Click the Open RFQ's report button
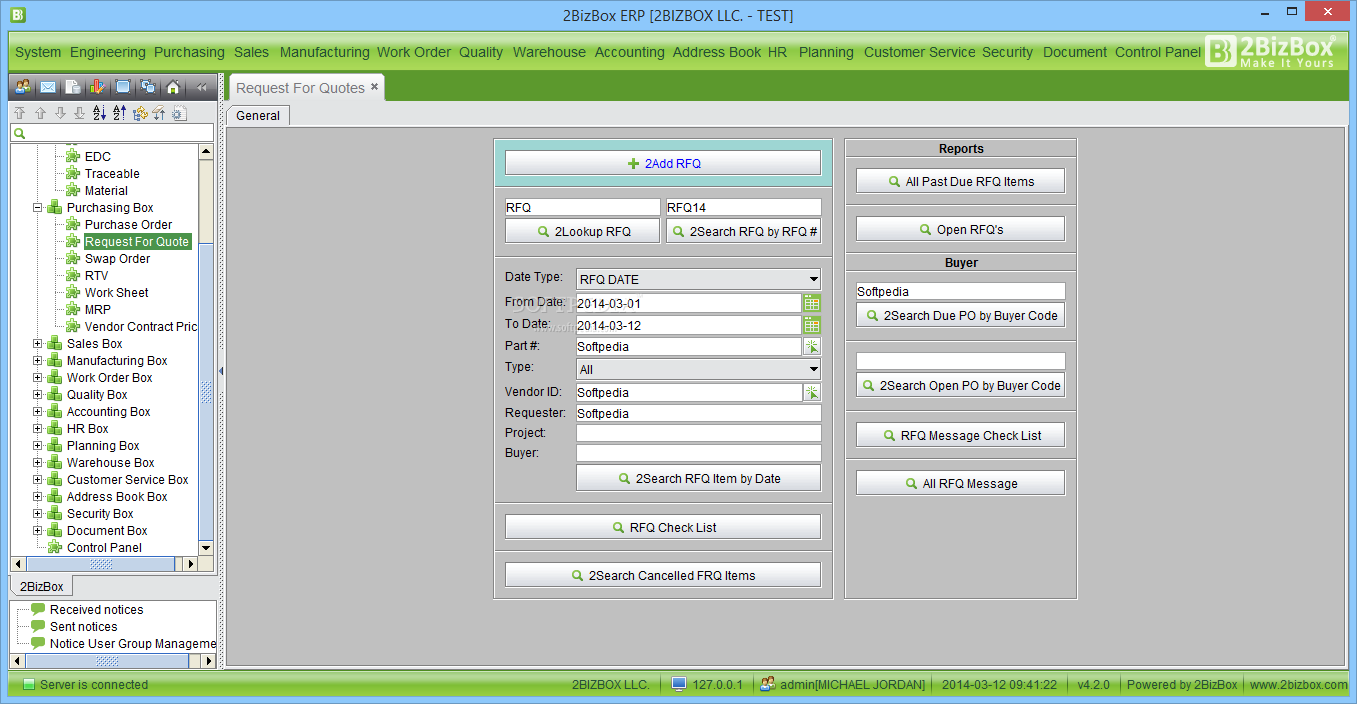The width and height of the screenshot is (1357, 704). [960, 229]
